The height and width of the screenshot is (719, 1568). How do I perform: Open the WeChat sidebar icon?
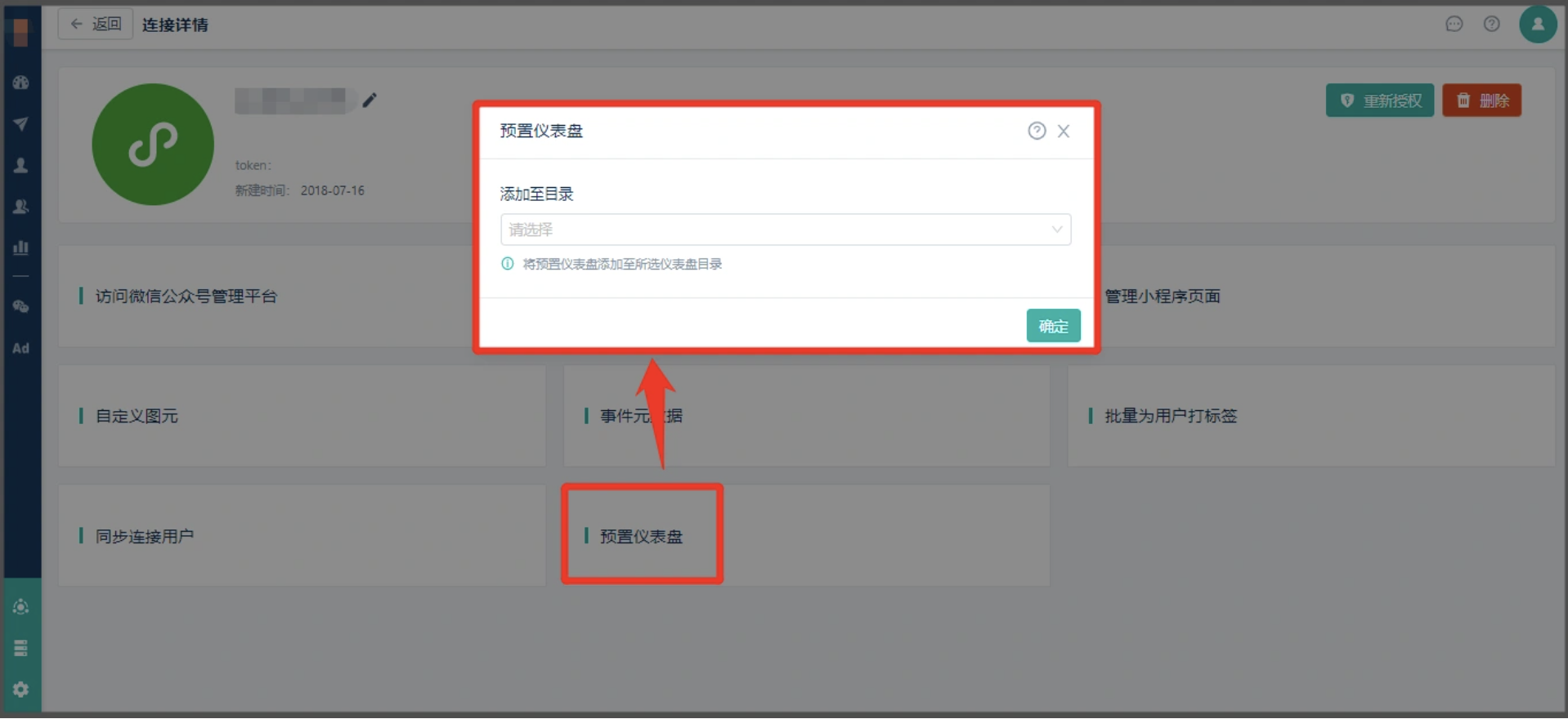tap(21, 307)
